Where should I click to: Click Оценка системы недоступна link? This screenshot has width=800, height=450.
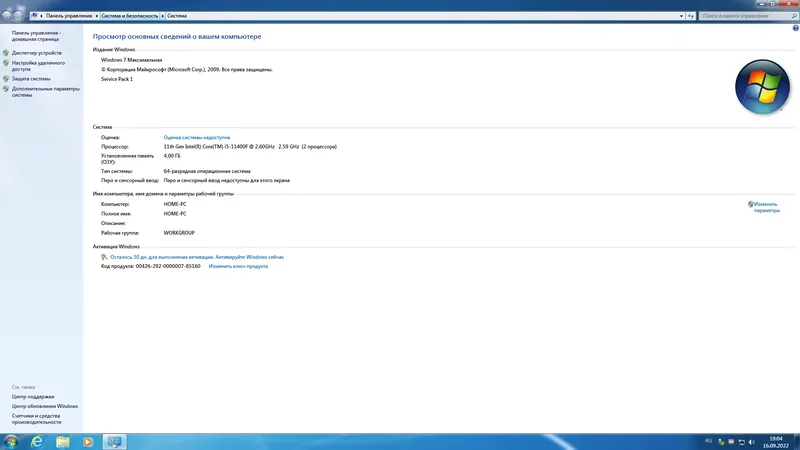pyautogui.click(x=196, y=137)
